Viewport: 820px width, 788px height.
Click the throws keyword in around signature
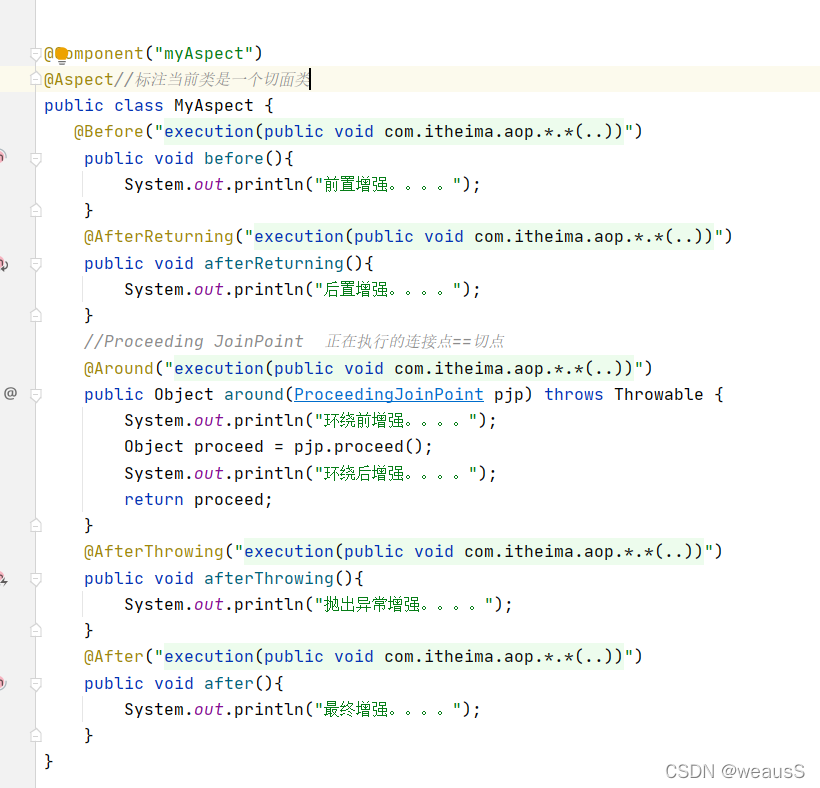coord(574,395)
